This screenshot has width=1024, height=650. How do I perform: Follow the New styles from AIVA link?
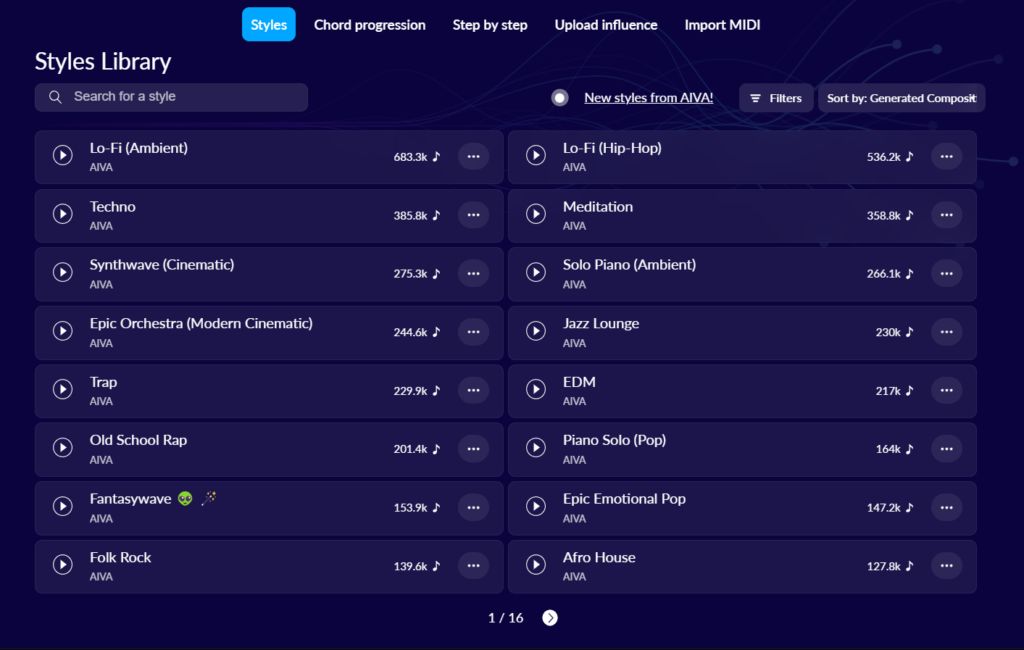pyautogui.click(x=648, y=98)
